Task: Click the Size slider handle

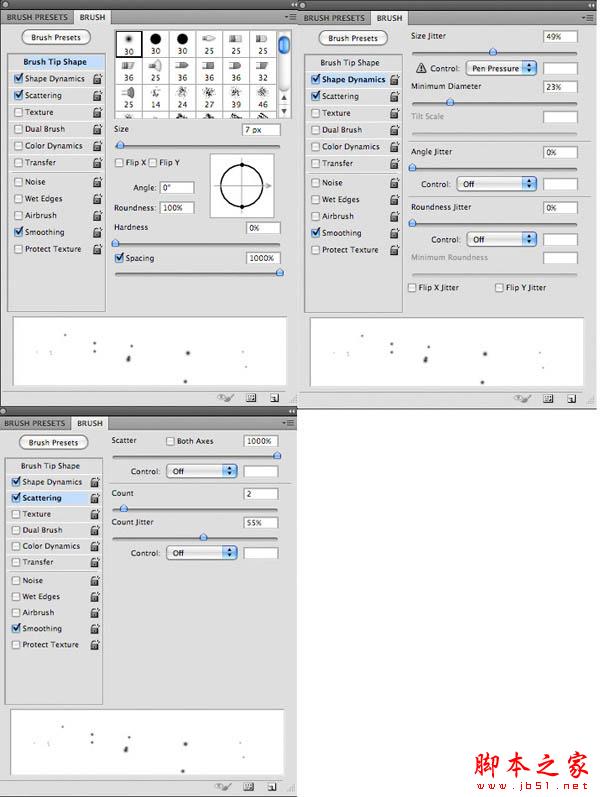Action: pos(120,145)
